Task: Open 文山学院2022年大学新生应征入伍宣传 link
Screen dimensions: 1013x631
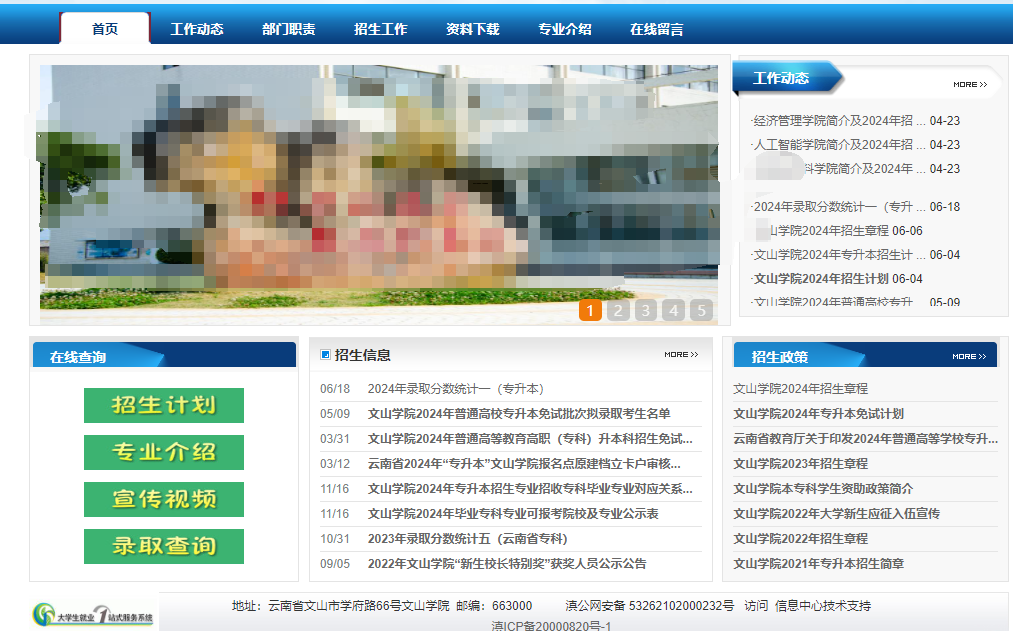Action: click(837, 514)
